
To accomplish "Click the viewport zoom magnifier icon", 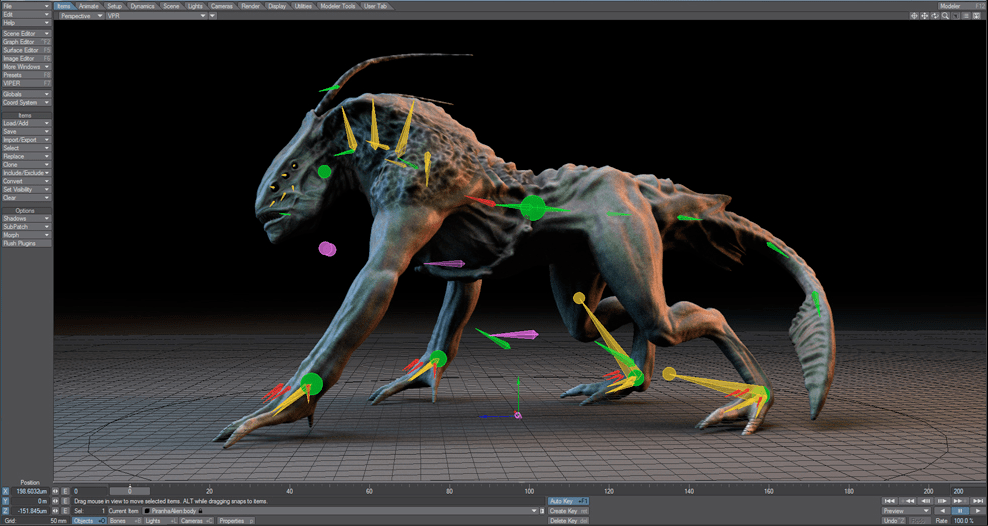I will (945, 16).
